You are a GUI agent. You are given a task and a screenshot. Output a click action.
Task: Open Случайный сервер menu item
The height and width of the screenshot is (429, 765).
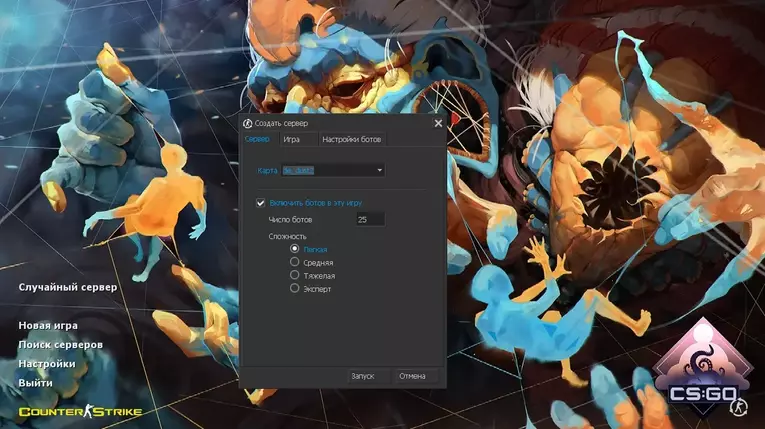(68, 287)
